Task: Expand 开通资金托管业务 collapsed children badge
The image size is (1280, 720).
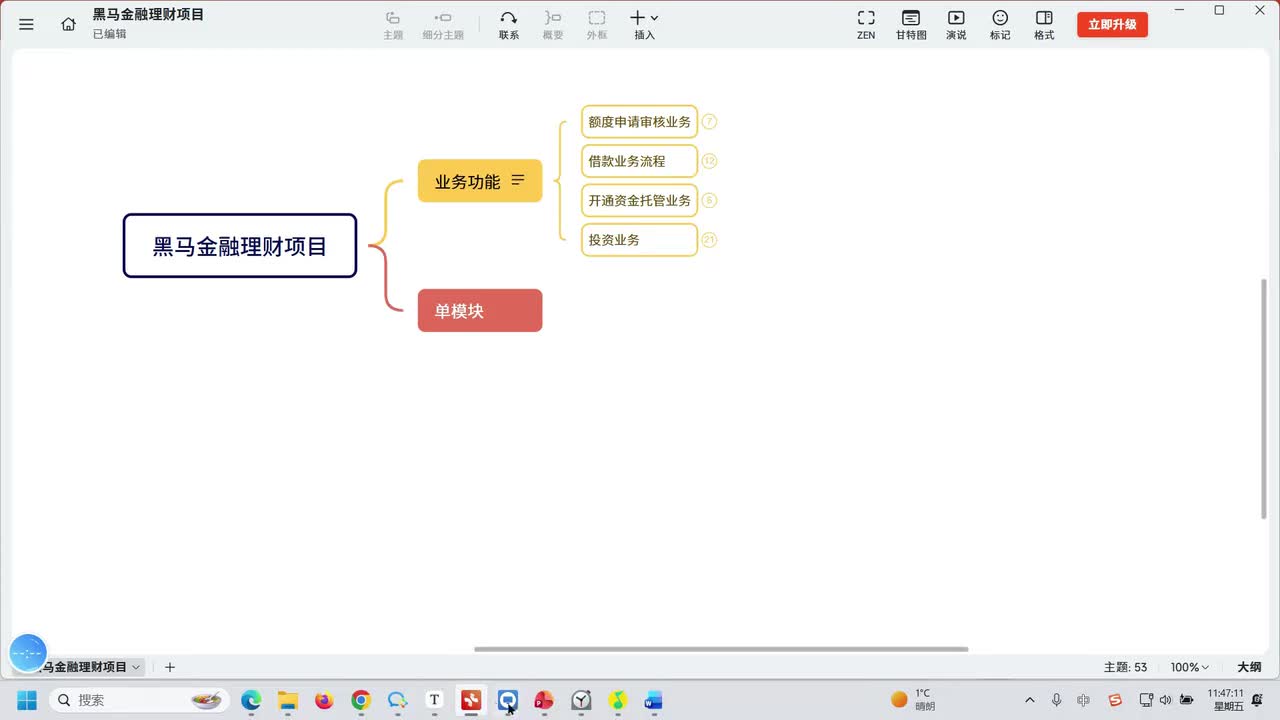Action: [709, 200]
